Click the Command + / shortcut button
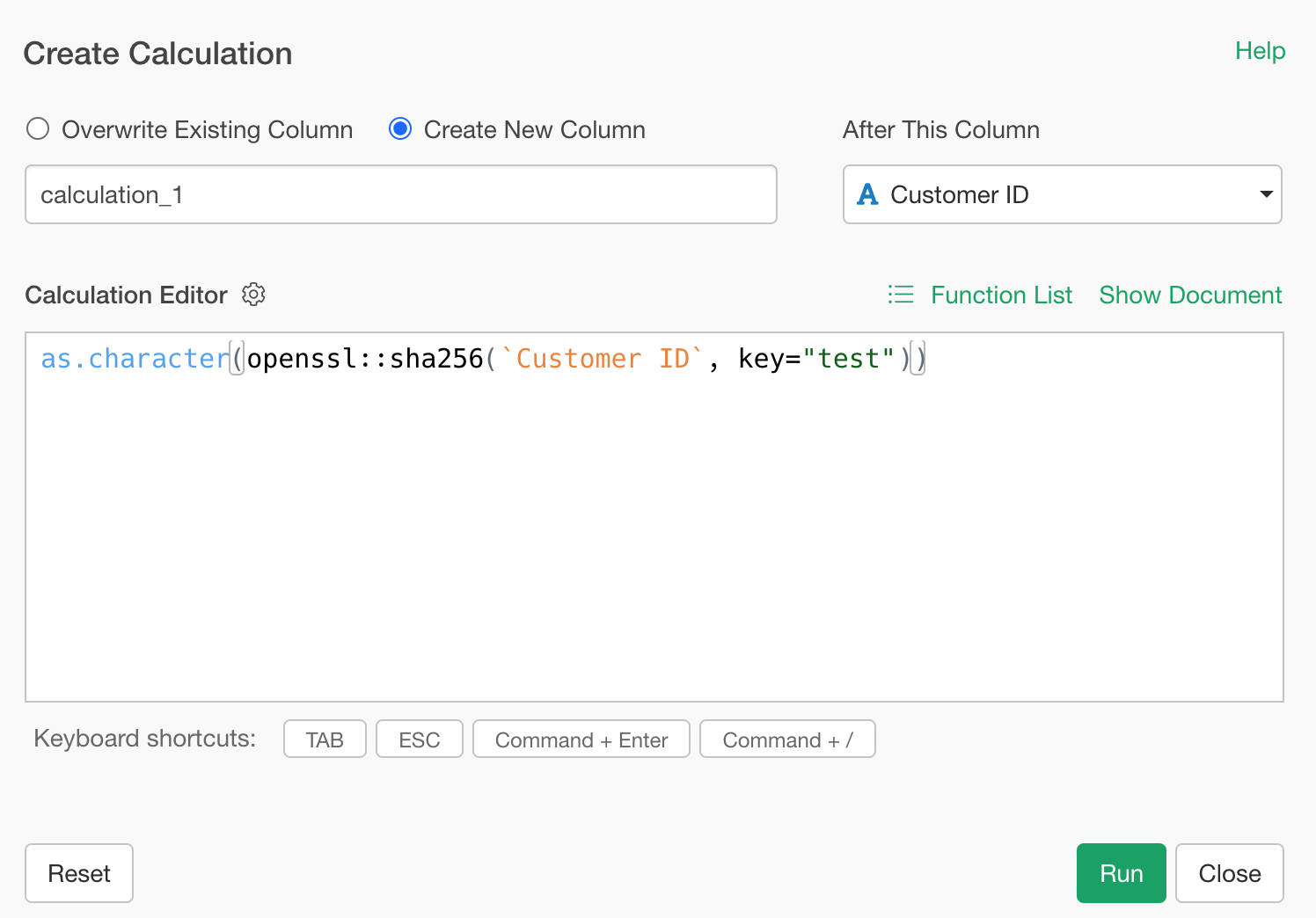The width and height of the screenshot is (1316, 918). click(787, 739)
